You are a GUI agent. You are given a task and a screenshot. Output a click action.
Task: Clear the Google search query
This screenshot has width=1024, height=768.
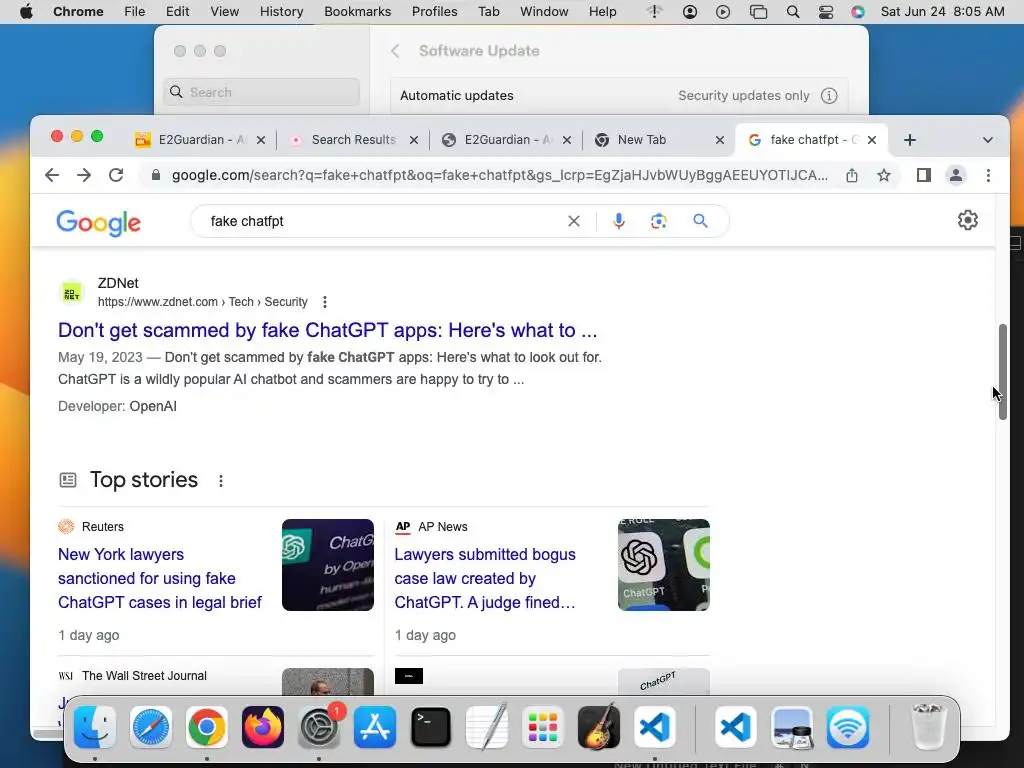pyautogui.click(x=573, y=221)
